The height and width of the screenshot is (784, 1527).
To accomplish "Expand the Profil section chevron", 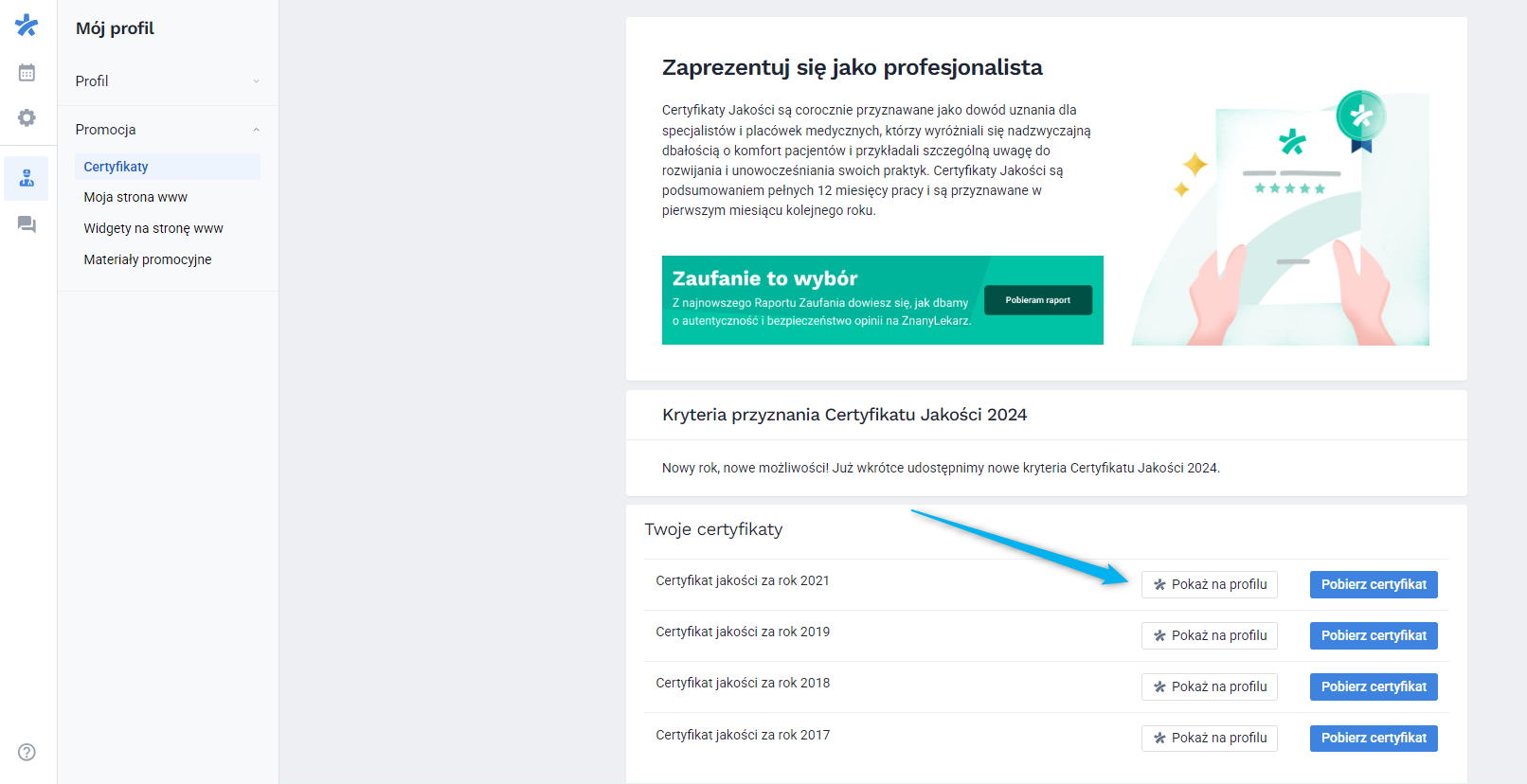I will click(x=255, y=80).
